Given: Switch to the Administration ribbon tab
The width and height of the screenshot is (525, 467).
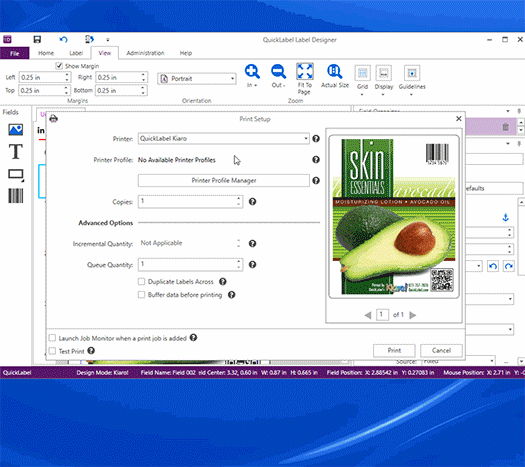Looking at the screenshot, I should pyautogui.click(x=145, y=53).
